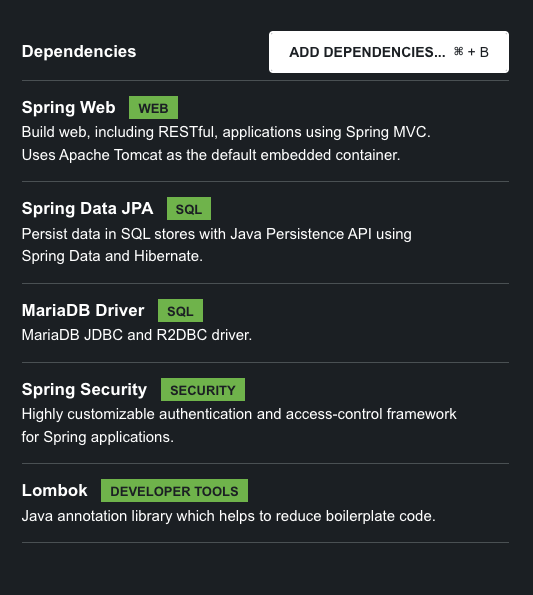
Task: Click the Spring Web description text
Action: [226, 143]
